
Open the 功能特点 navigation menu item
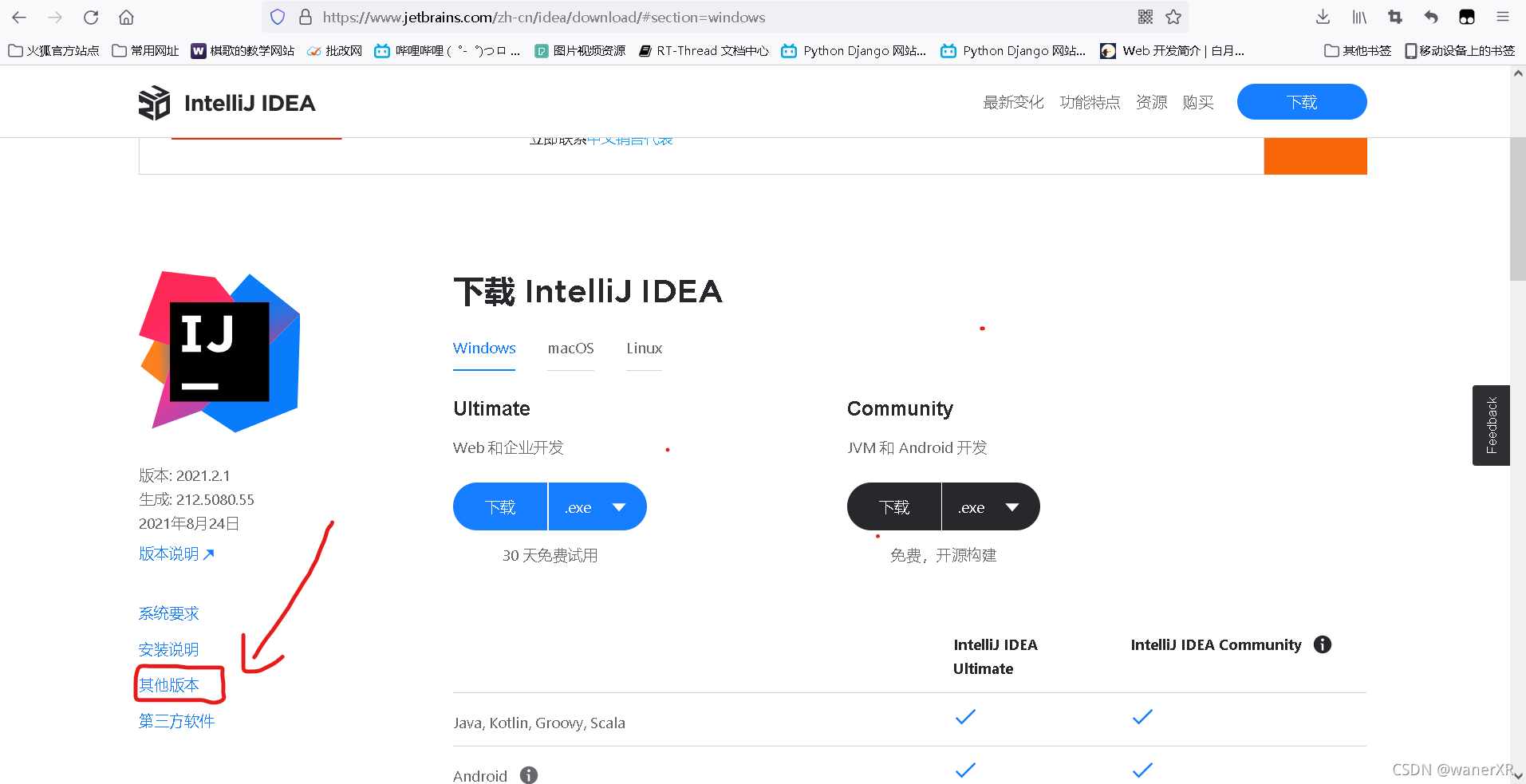(x=1090, y=102)
